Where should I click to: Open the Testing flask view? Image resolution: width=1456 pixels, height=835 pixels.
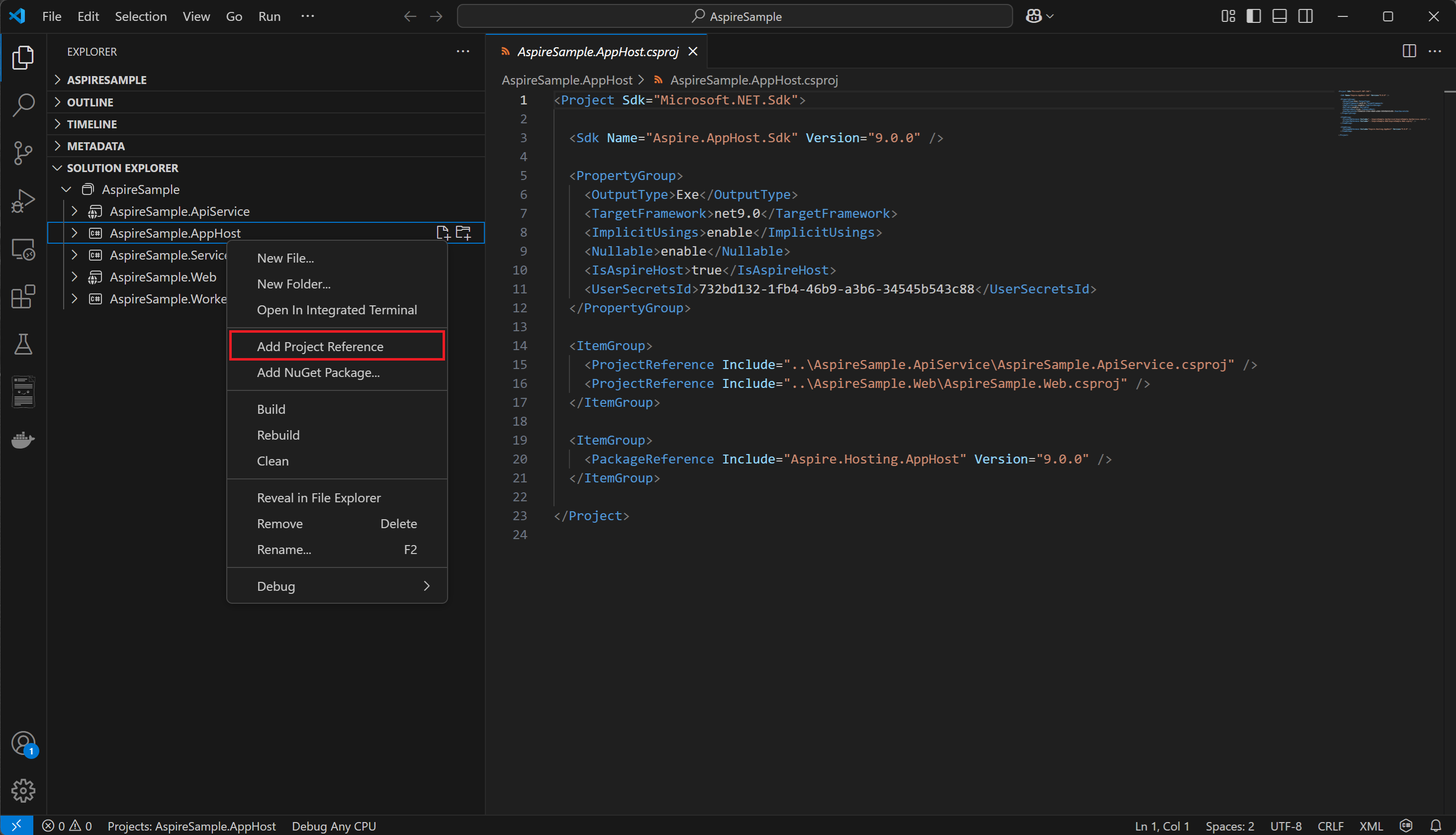pyautogui.click(x=23, y=345)
